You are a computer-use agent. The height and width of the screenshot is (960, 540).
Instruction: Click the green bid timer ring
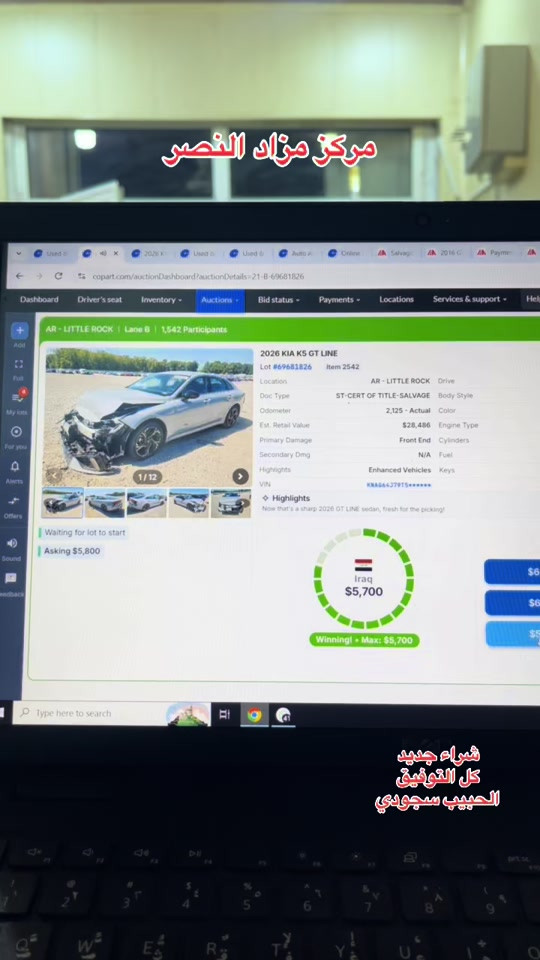tap(364, 579)
